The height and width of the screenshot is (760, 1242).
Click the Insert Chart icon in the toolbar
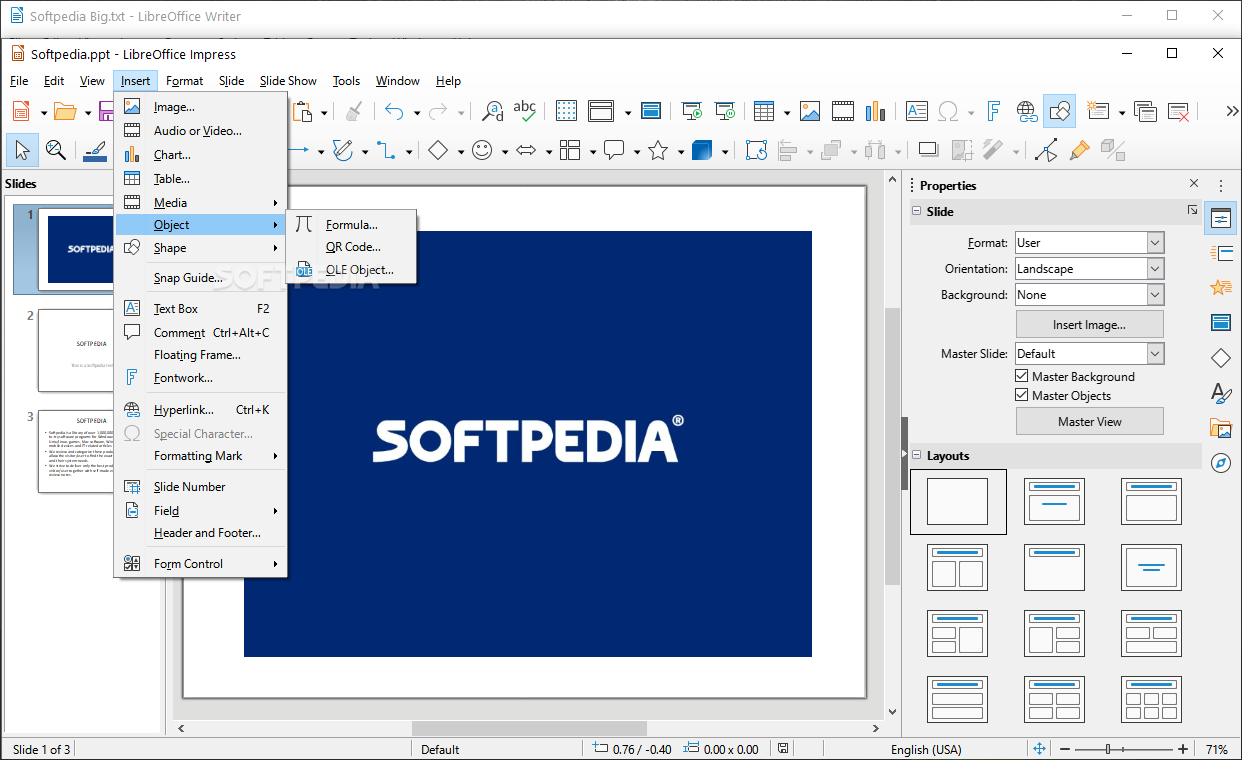click(876, 111)
